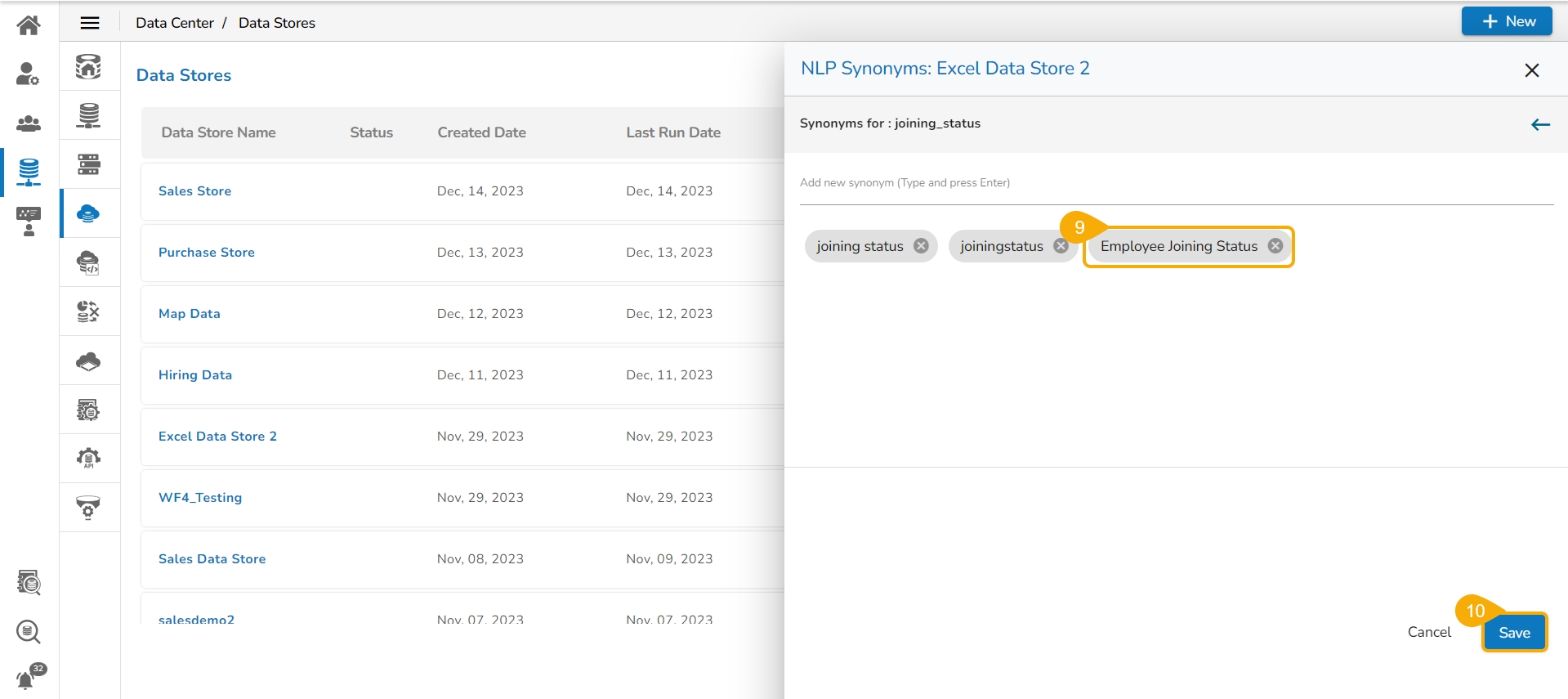Focus the Add new synonym input field
Viewport: 1568px width, 699px height.
(1177, 183)
